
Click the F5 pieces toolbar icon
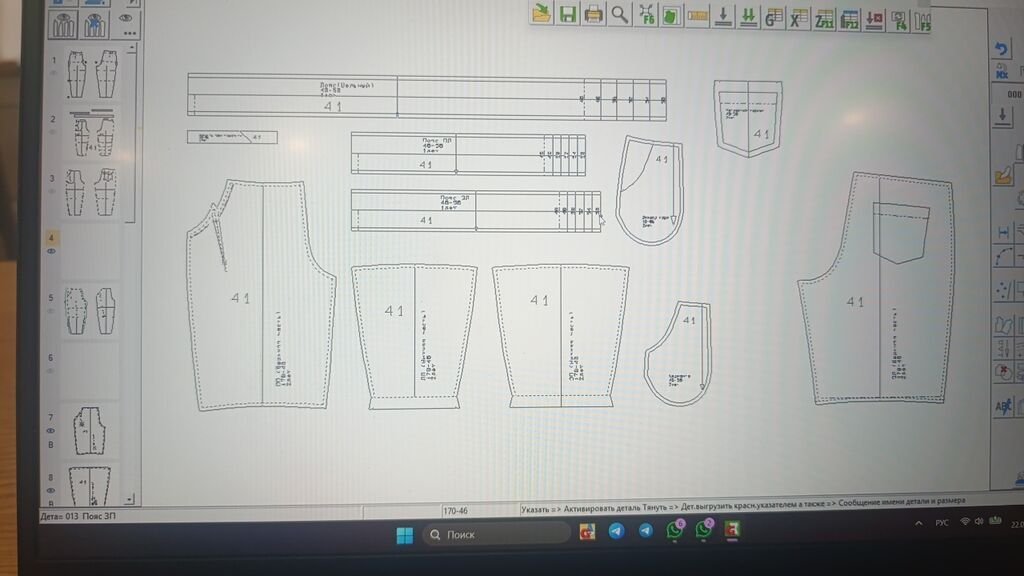click(x=922, y=22)
